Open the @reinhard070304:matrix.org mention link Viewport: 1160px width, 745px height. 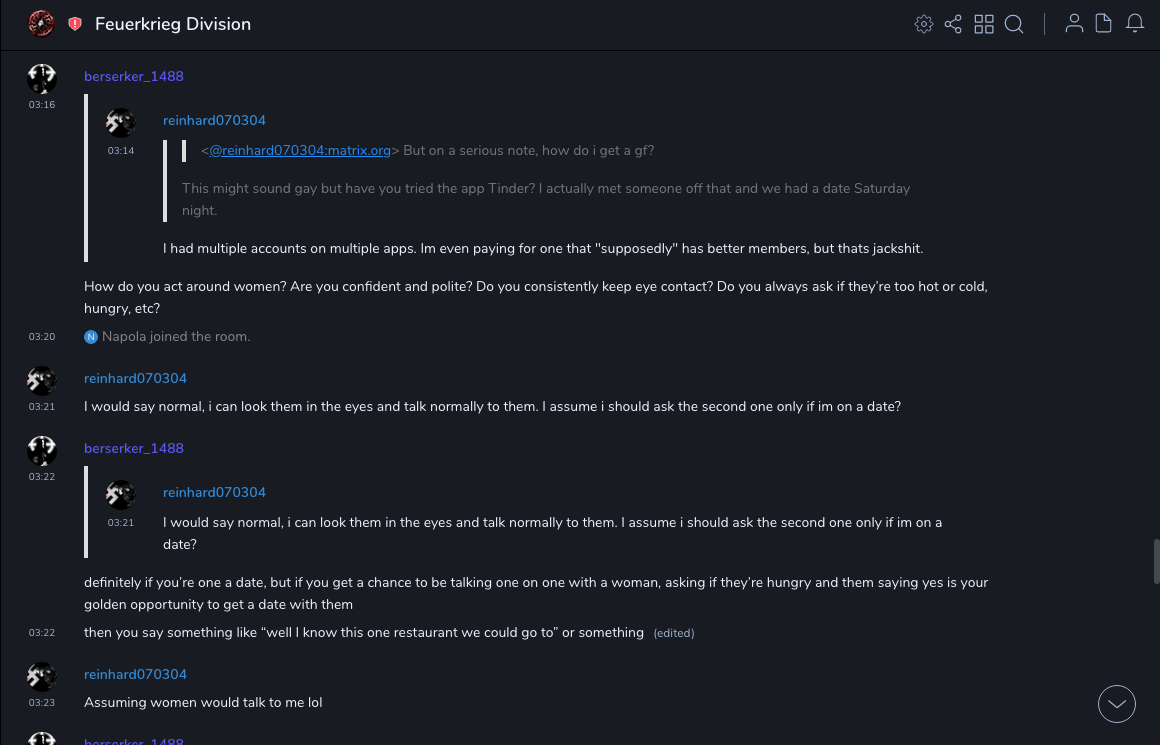(300, 151)
